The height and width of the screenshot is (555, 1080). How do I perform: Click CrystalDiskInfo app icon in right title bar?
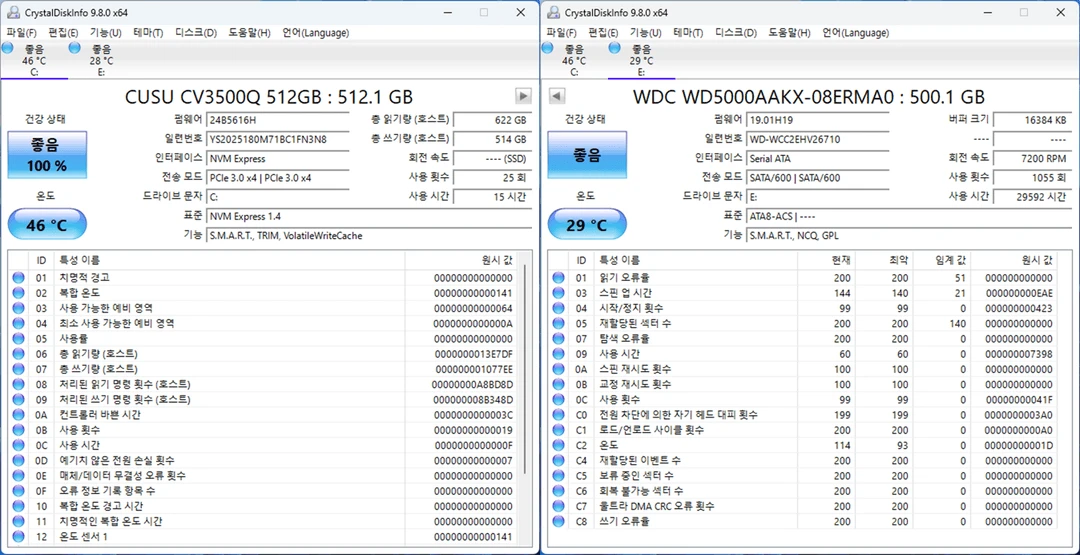tap(551, 12)
